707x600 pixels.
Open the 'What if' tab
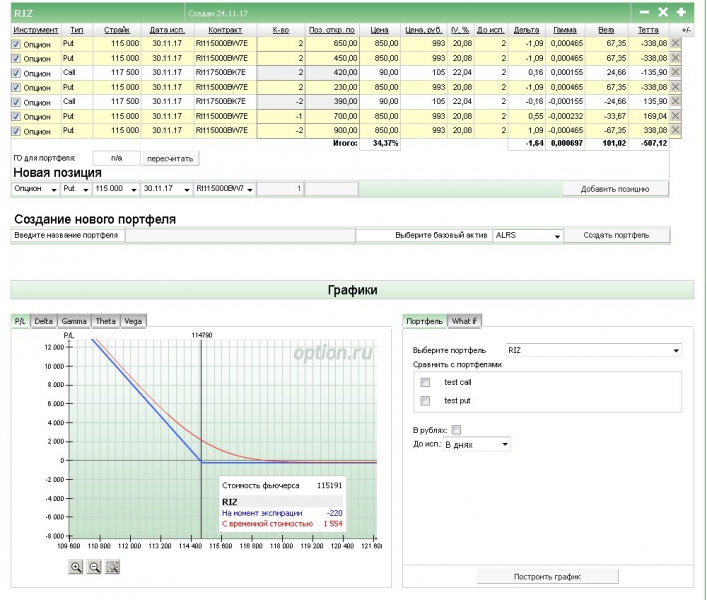[464, 321]
